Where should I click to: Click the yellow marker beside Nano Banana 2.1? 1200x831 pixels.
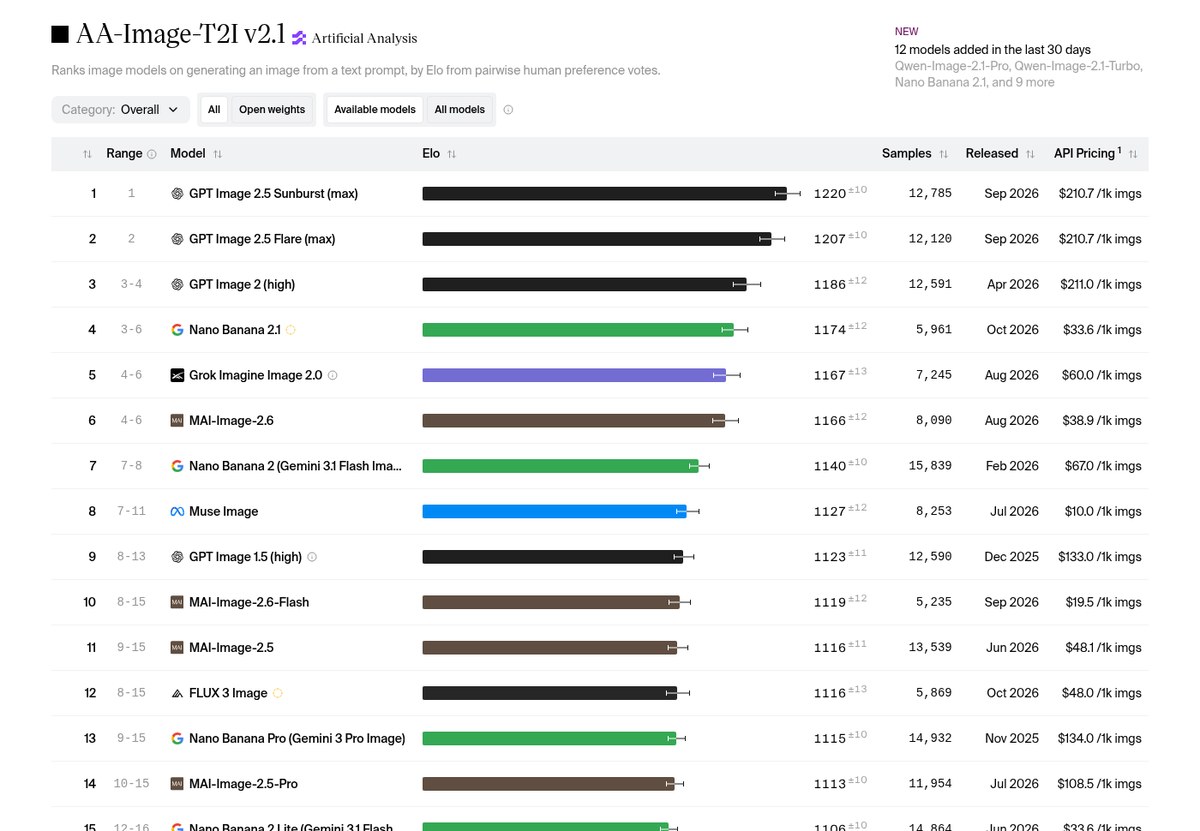pos(291,330)
